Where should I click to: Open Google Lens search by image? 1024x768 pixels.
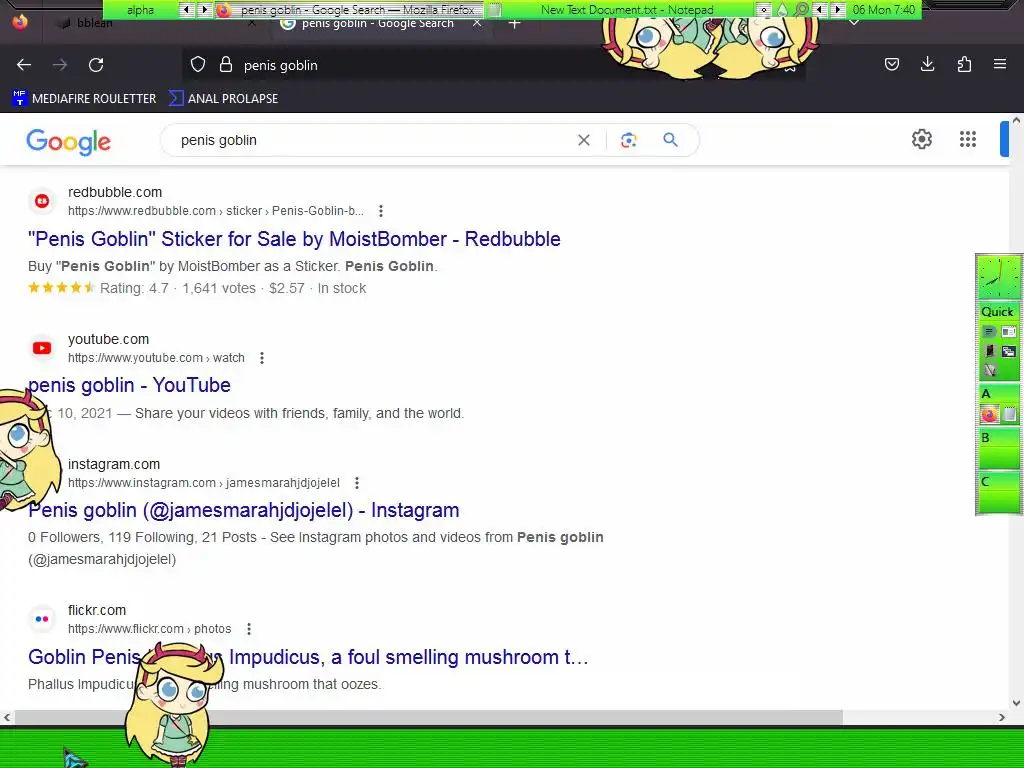[628, 140]
